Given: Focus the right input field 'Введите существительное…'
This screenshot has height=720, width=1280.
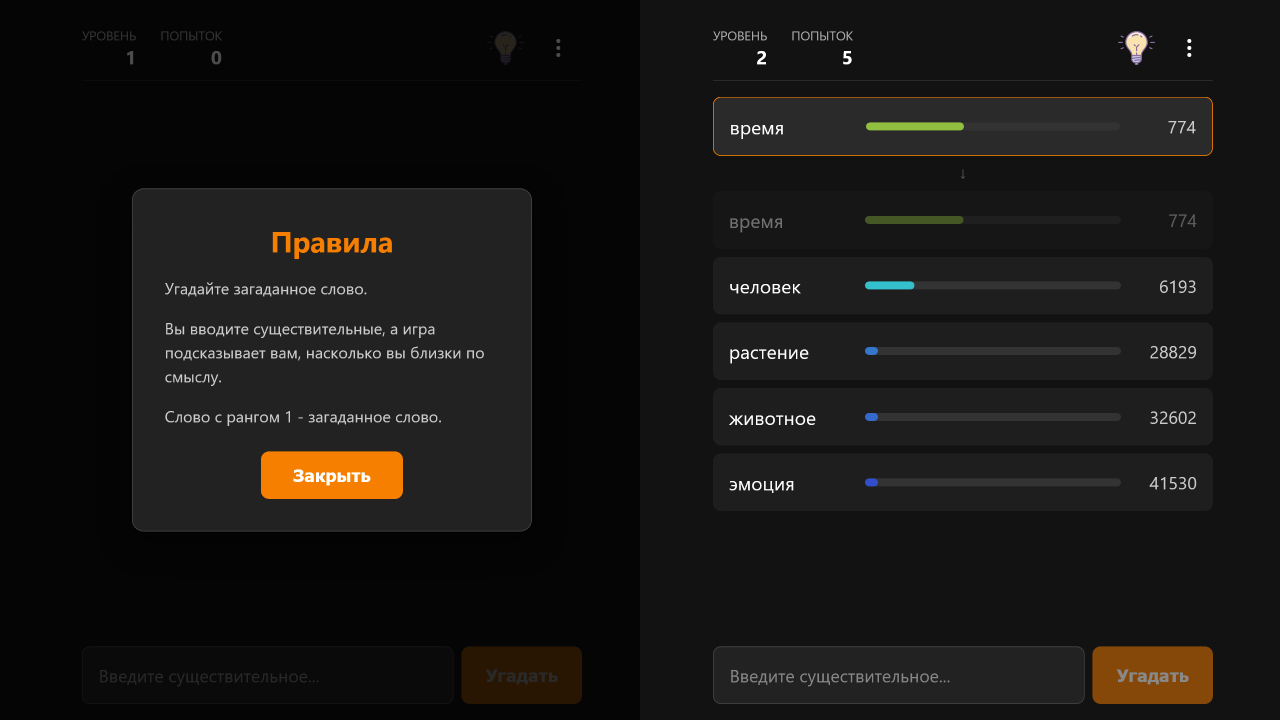Looking at the screenshot, I should (x=897, y=675).
